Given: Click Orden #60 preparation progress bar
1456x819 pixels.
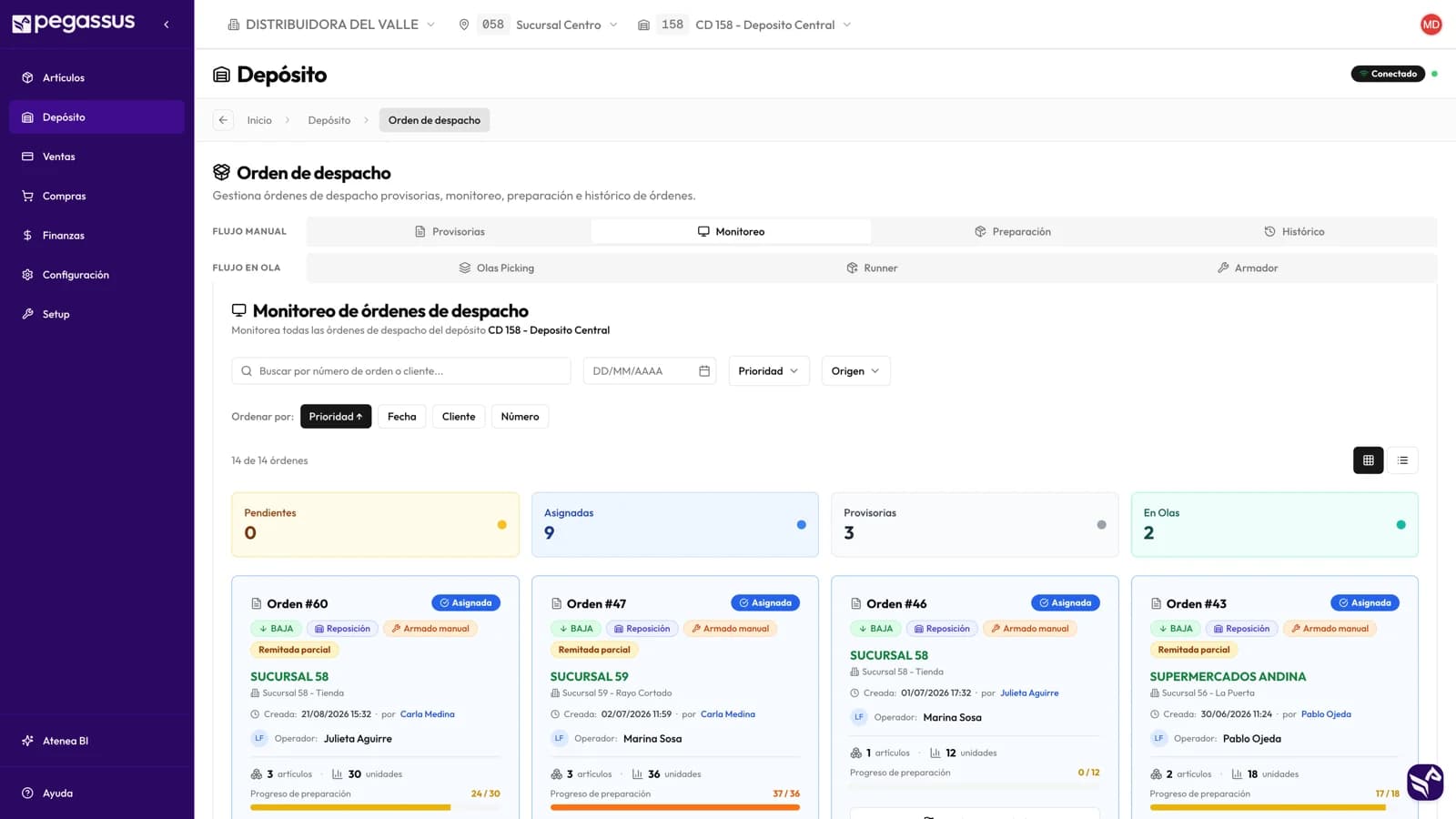Looking at the screenshot, I should click(x=375, y=807).
